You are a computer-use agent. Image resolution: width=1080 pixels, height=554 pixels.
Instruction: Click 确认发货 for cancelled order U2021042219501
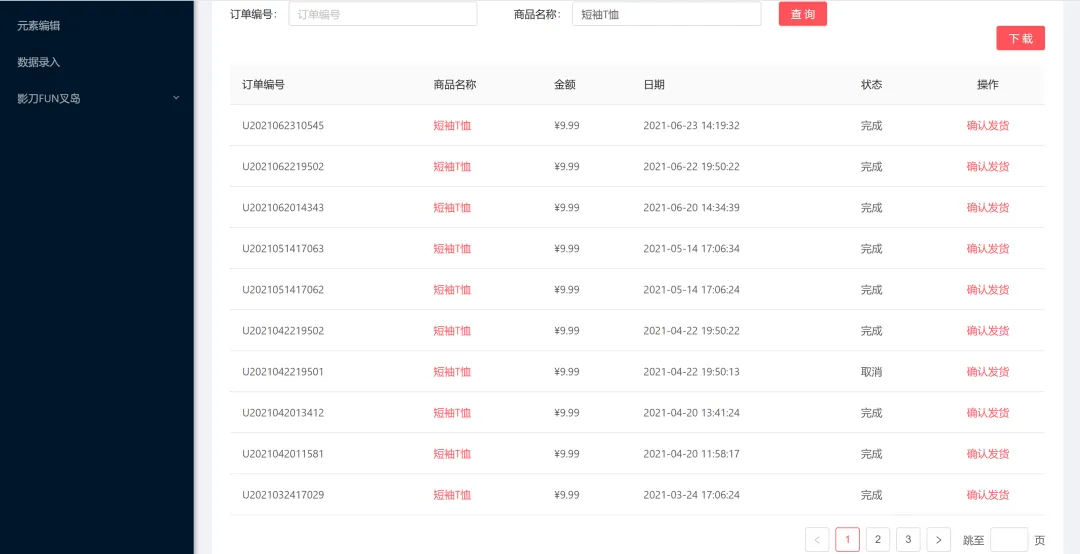click(x=988, y=372)
